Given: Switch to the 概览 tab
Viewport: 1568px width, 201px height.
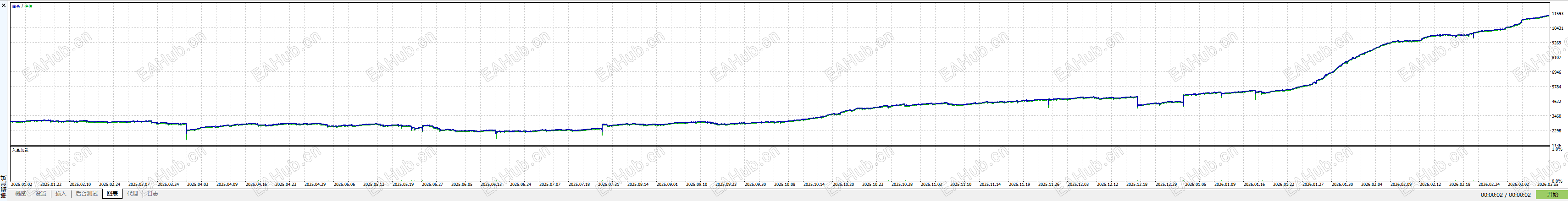Looking at the screenshot, I should [x=21, y=194].
